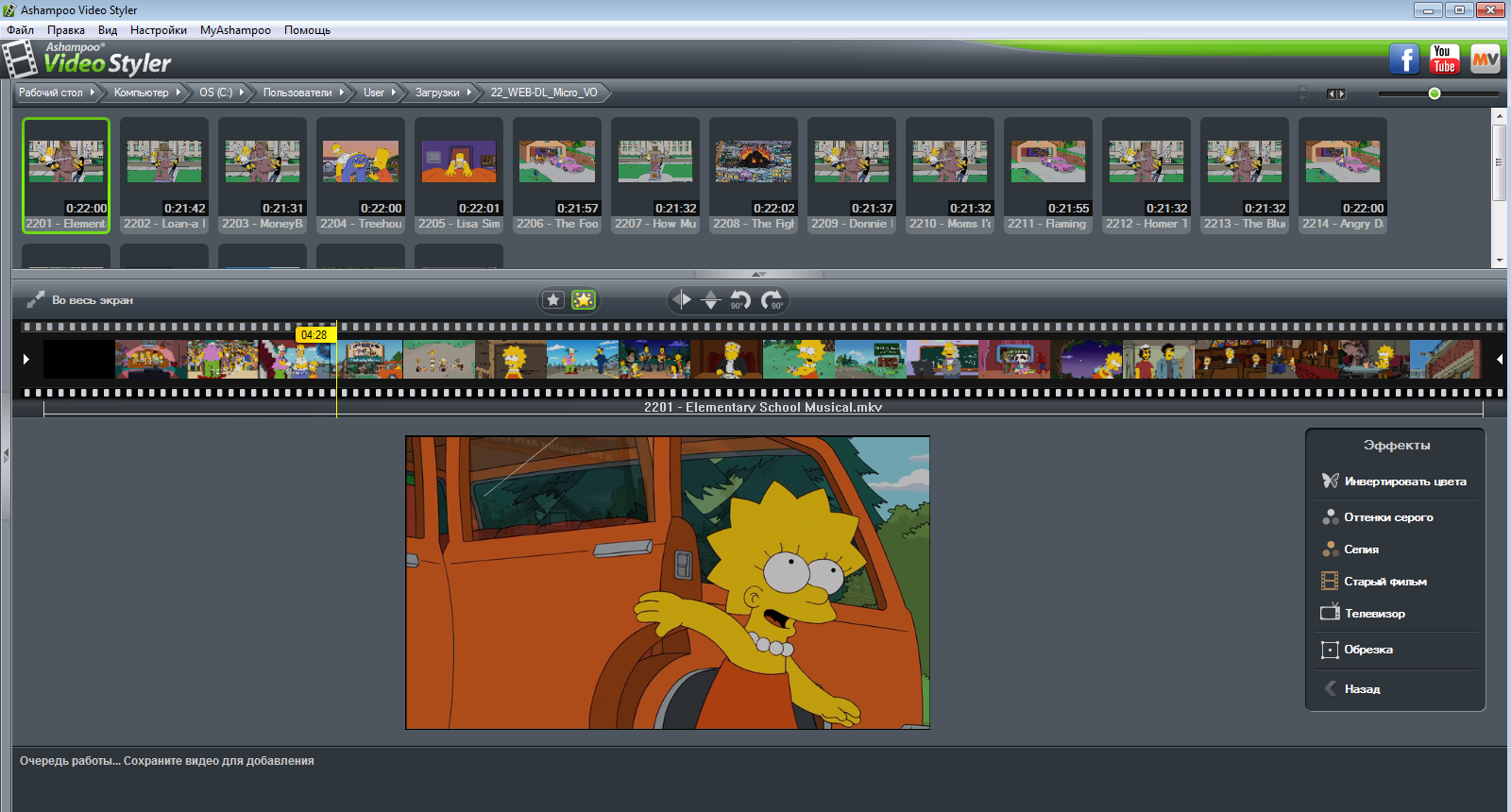
Task: Select the 2208 - The Figl video thumbnail
Action: [x=754, y=176]
